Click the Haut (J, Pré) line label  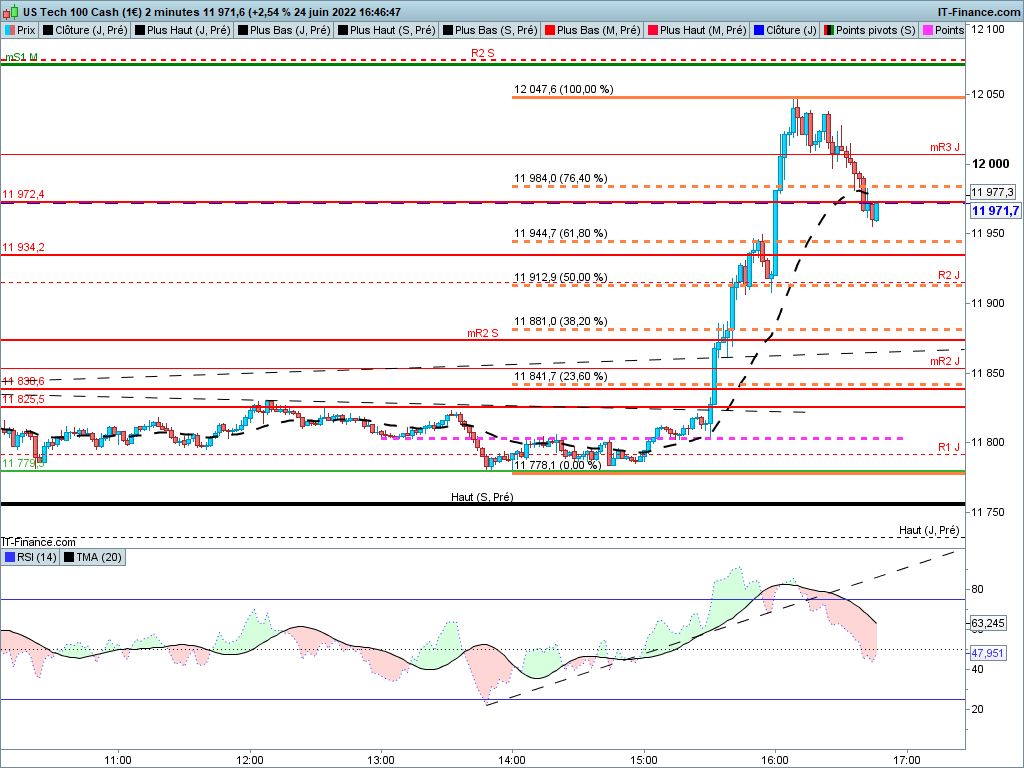coord(929,530)
